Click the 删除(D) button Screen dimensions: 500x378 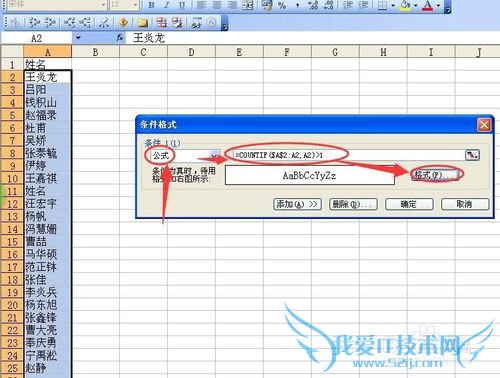353,204
